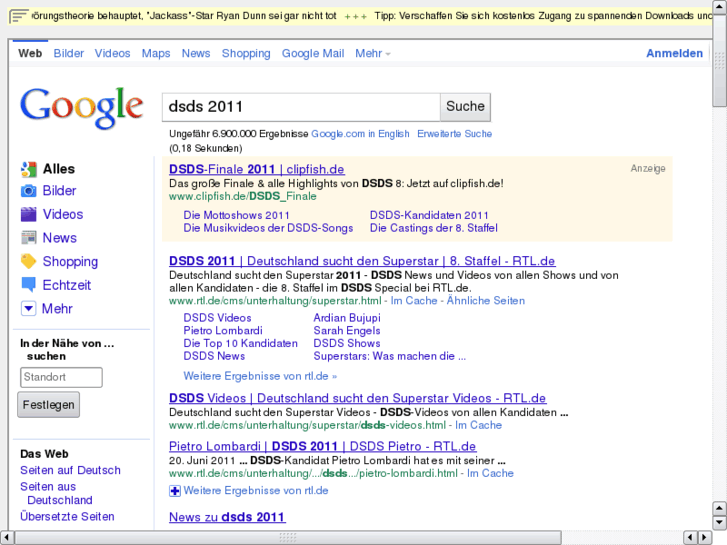Open DSDS News sitelink
727x545 pixels.
pos(214,356)
